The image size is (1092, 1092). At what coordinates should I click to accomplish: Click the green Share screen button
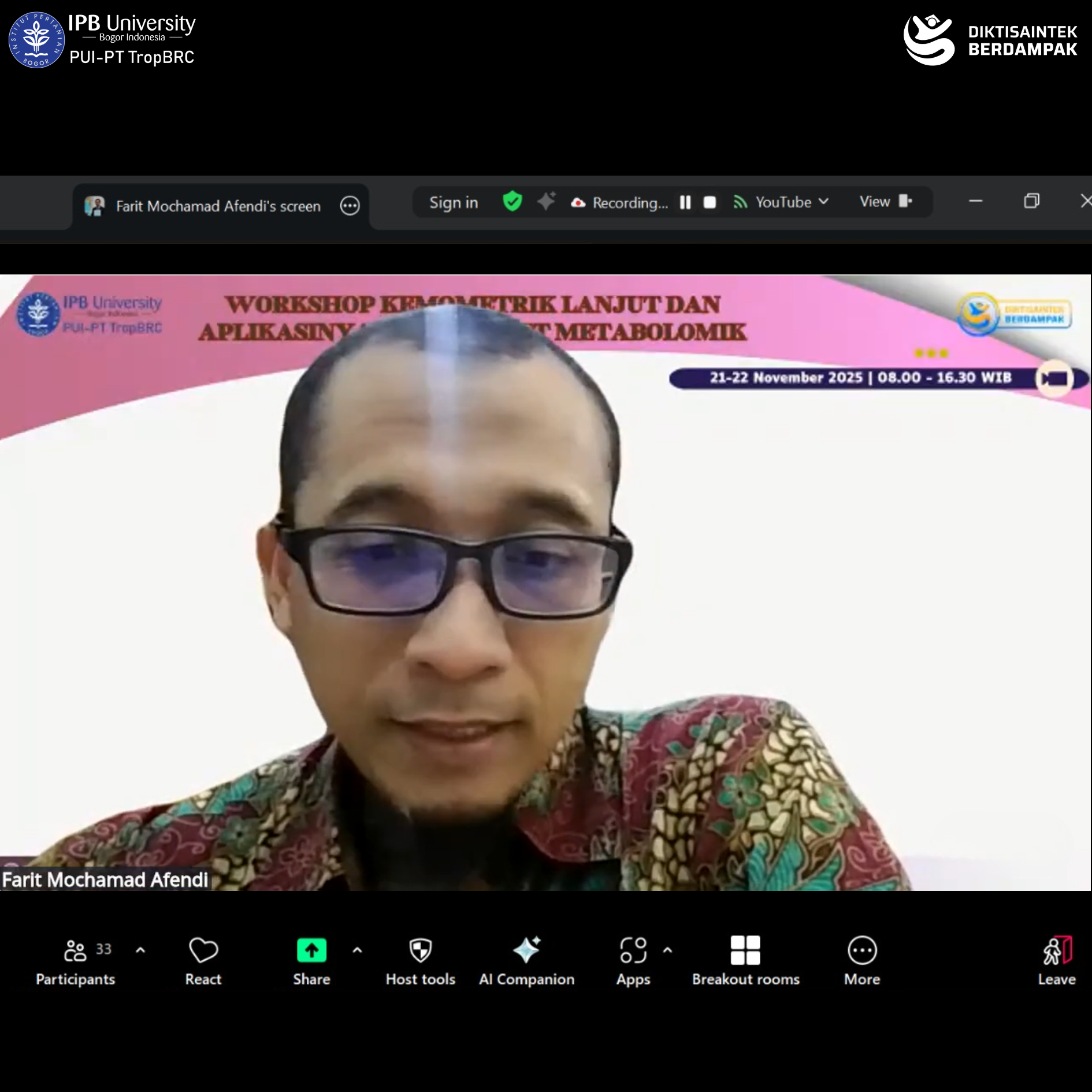311,960
